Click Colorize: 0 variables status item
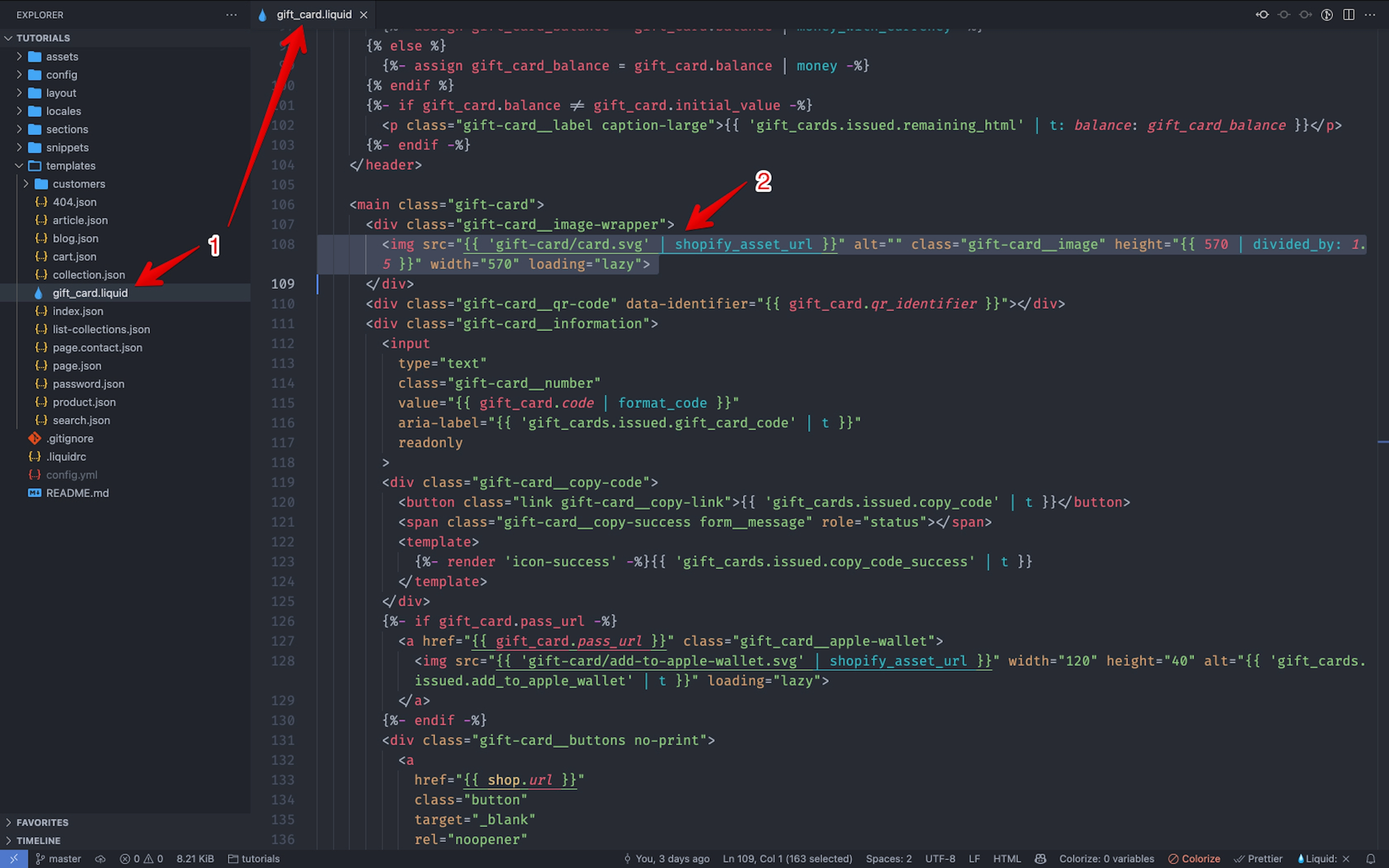This screenshot has width=1389, height=868. click(x=1106, y=859)
